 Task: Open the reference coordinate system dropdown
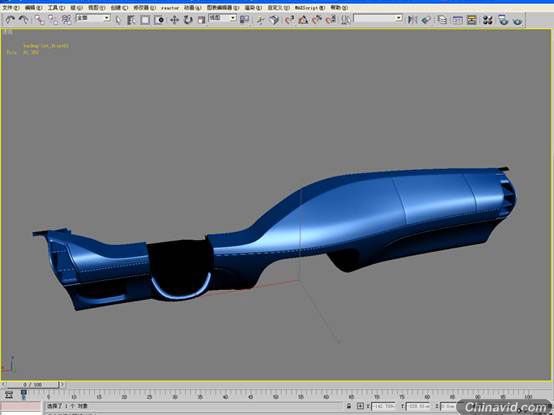(x=222, y=18)
